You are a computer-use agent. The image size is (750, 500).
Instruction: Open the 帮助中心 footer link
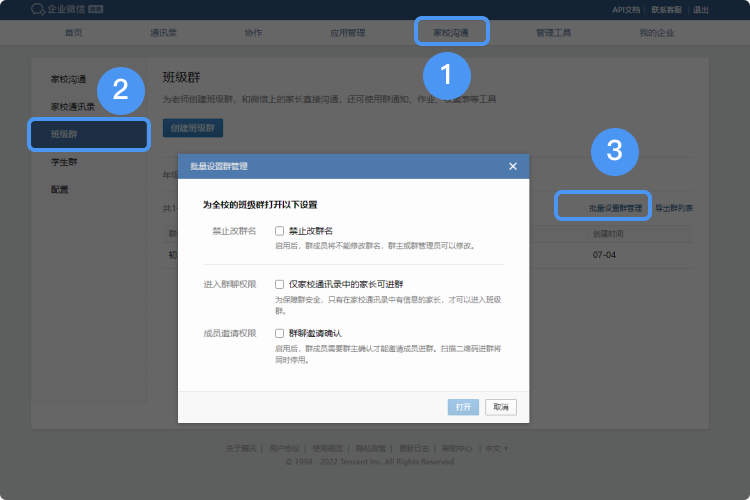point(457,448)
